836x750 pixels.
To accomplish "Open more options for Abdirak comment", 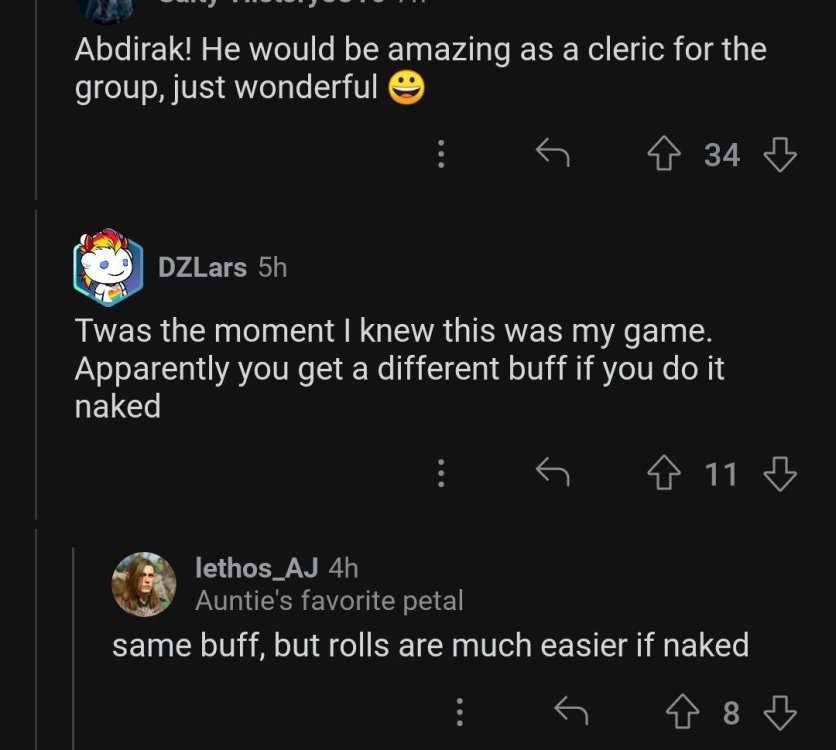I will pos(439,154).
